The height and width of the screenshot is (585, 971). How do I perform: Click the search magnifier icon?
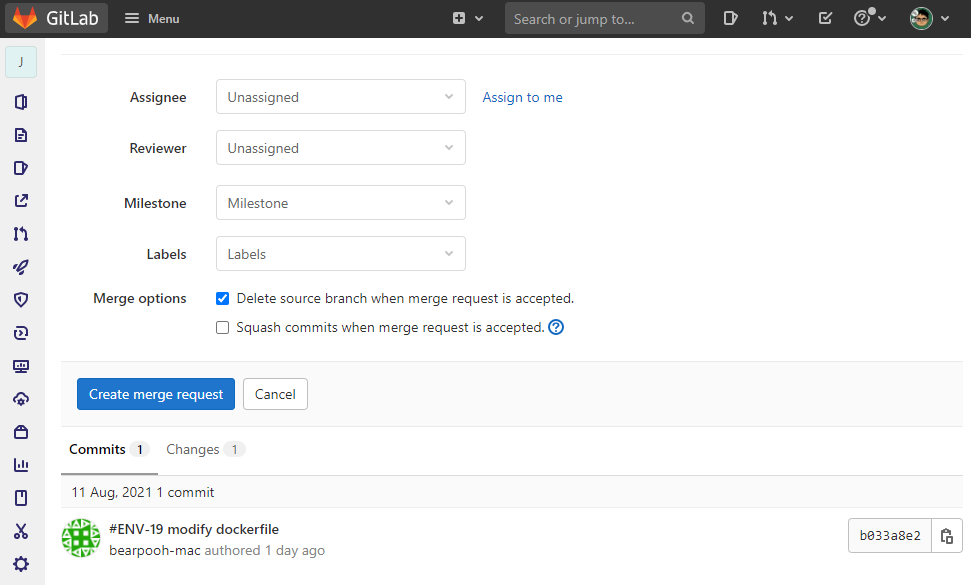tap(688, 19)
